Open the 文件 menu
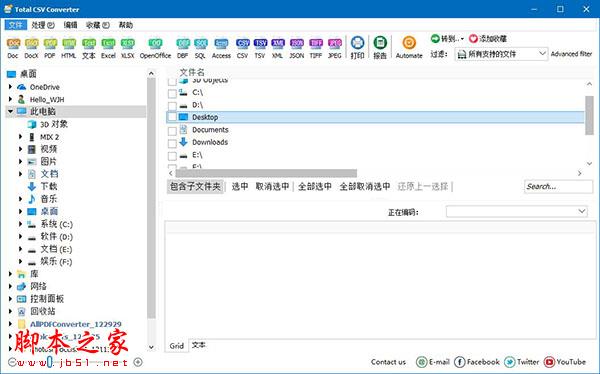Image resolution: width=600 pixels, height=374 pixels. 16,25
